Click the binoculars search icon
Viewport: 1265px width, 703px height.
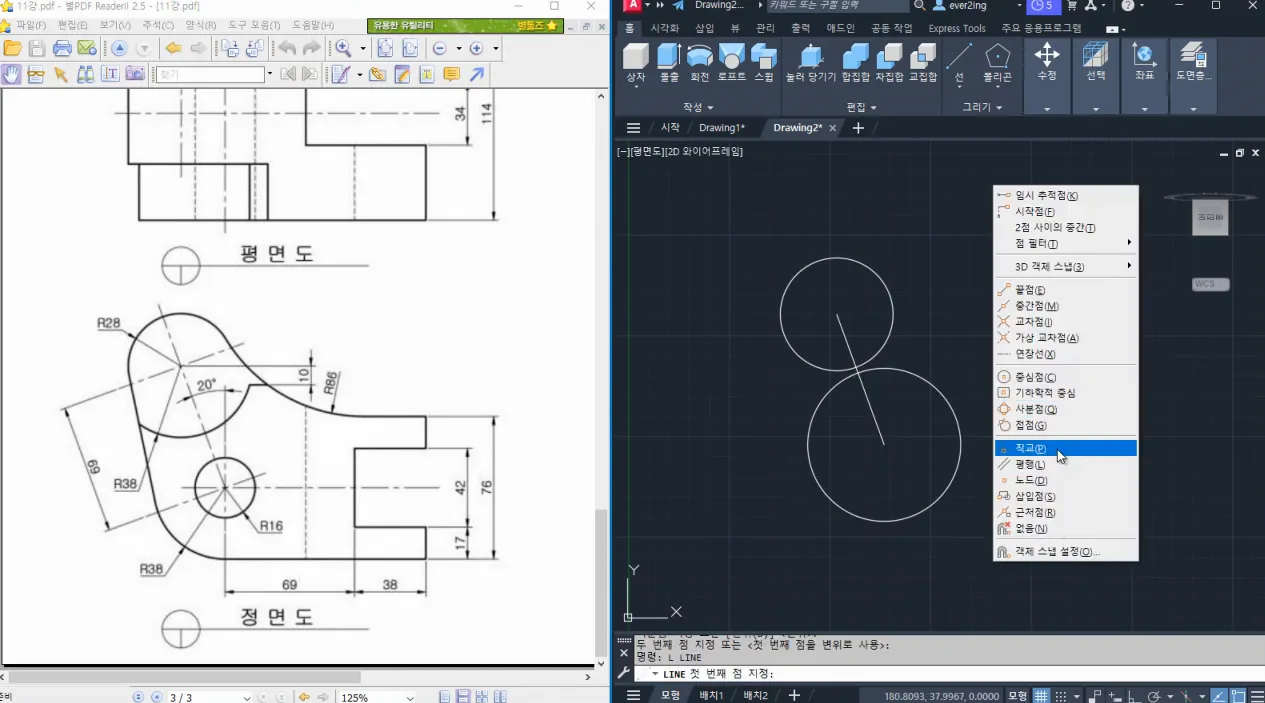[x=86, y=74]
